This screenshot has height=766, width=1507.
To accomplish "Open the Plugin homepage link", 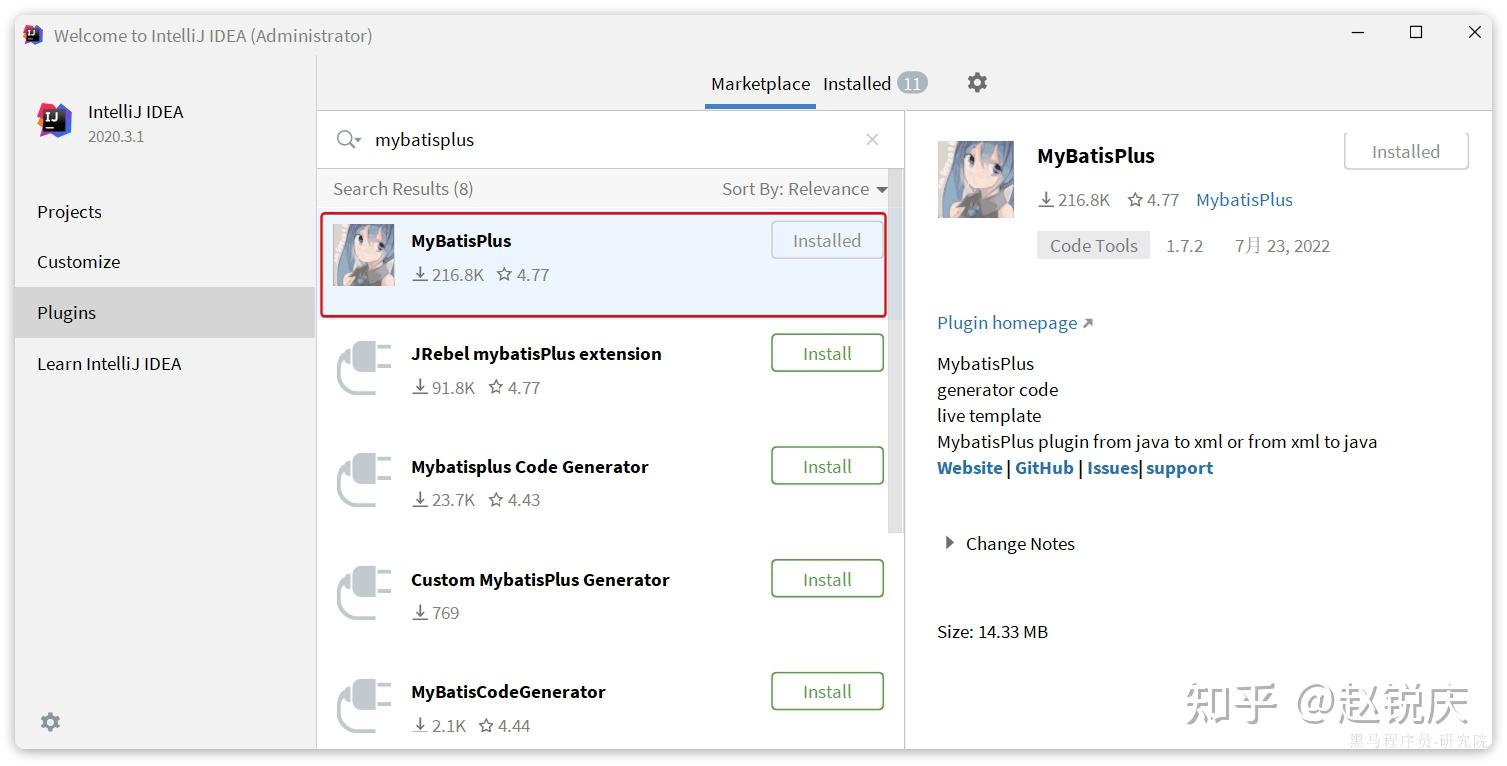I will [1008, 322].
